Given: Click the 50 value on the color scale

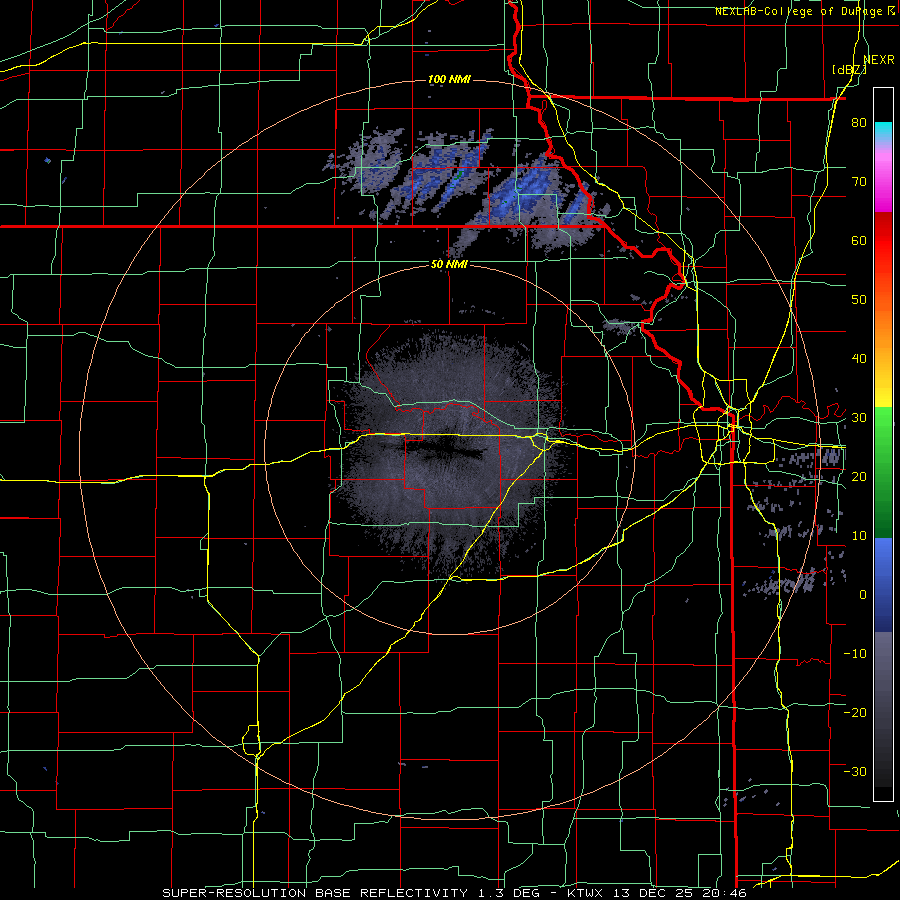Looking at the screenshot, I should click(x=859, y=300).
